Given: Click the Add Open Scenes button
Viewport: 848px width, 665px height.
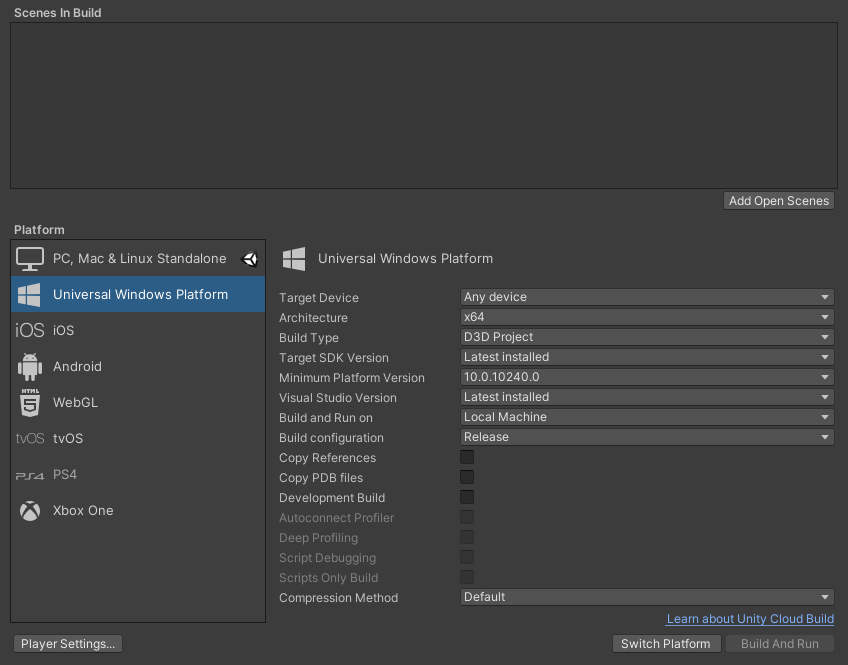Looking at the screenshot, I should click(778, 200).
